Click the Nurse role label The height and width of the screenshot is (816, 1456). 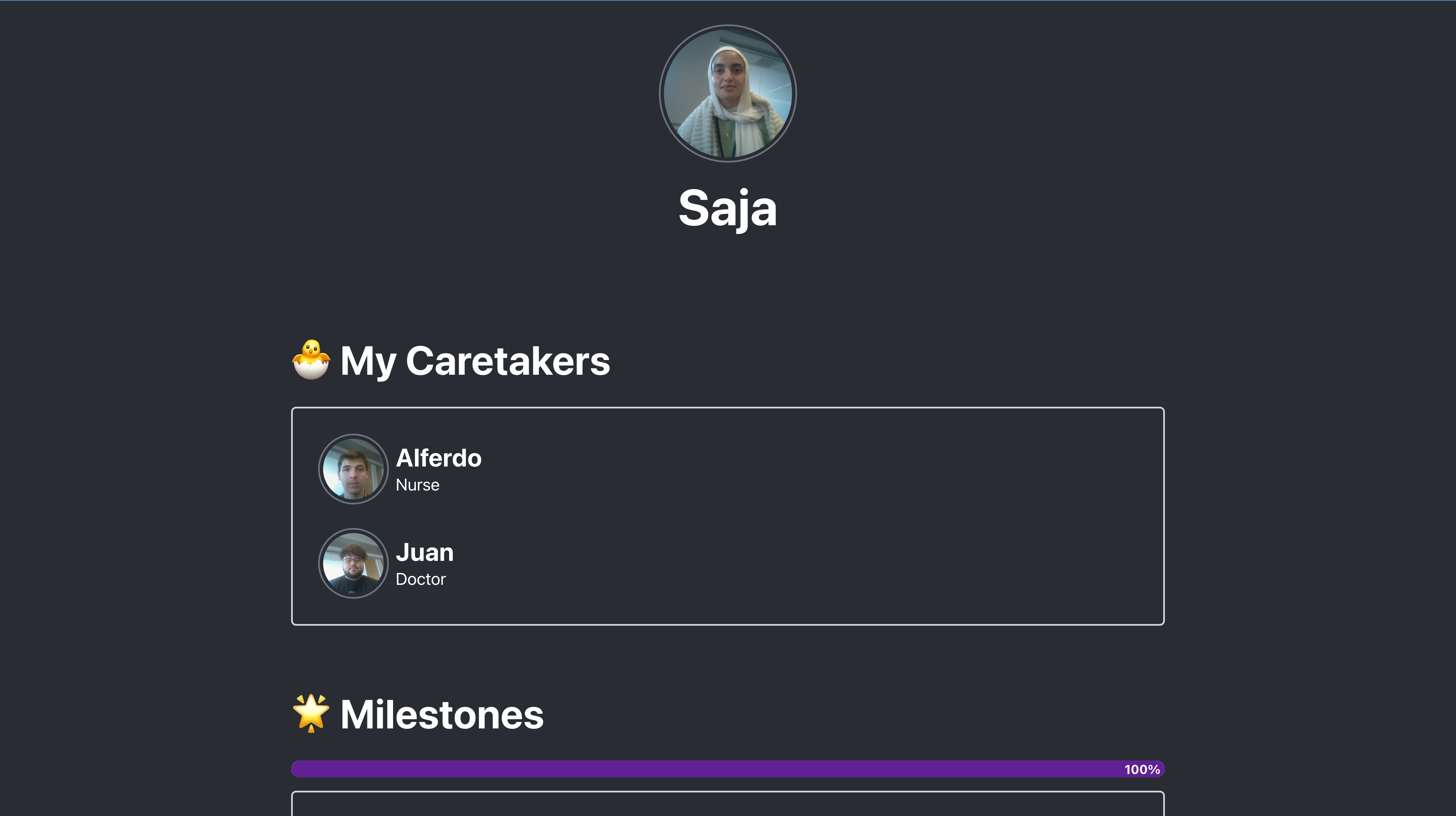point(418,485)
